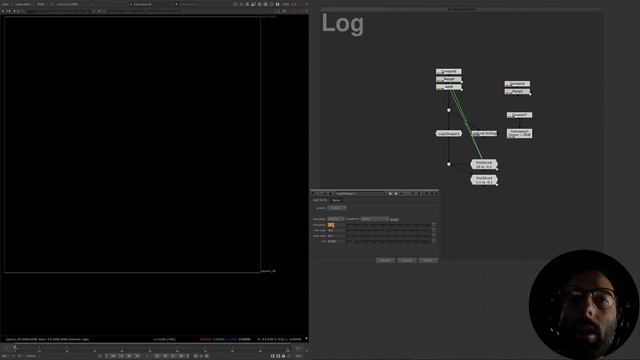640x360 pixels.
Task: Click the upper Dot node on the pipe
Action: click(x=449, y=110)
